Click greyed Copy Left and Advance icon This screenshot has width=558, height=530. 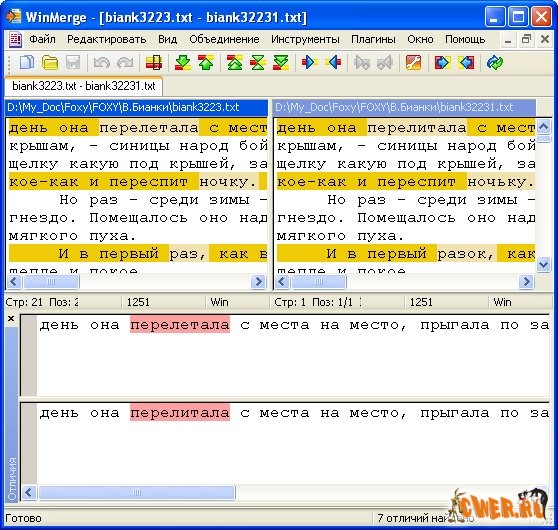(x=385, y=63)
